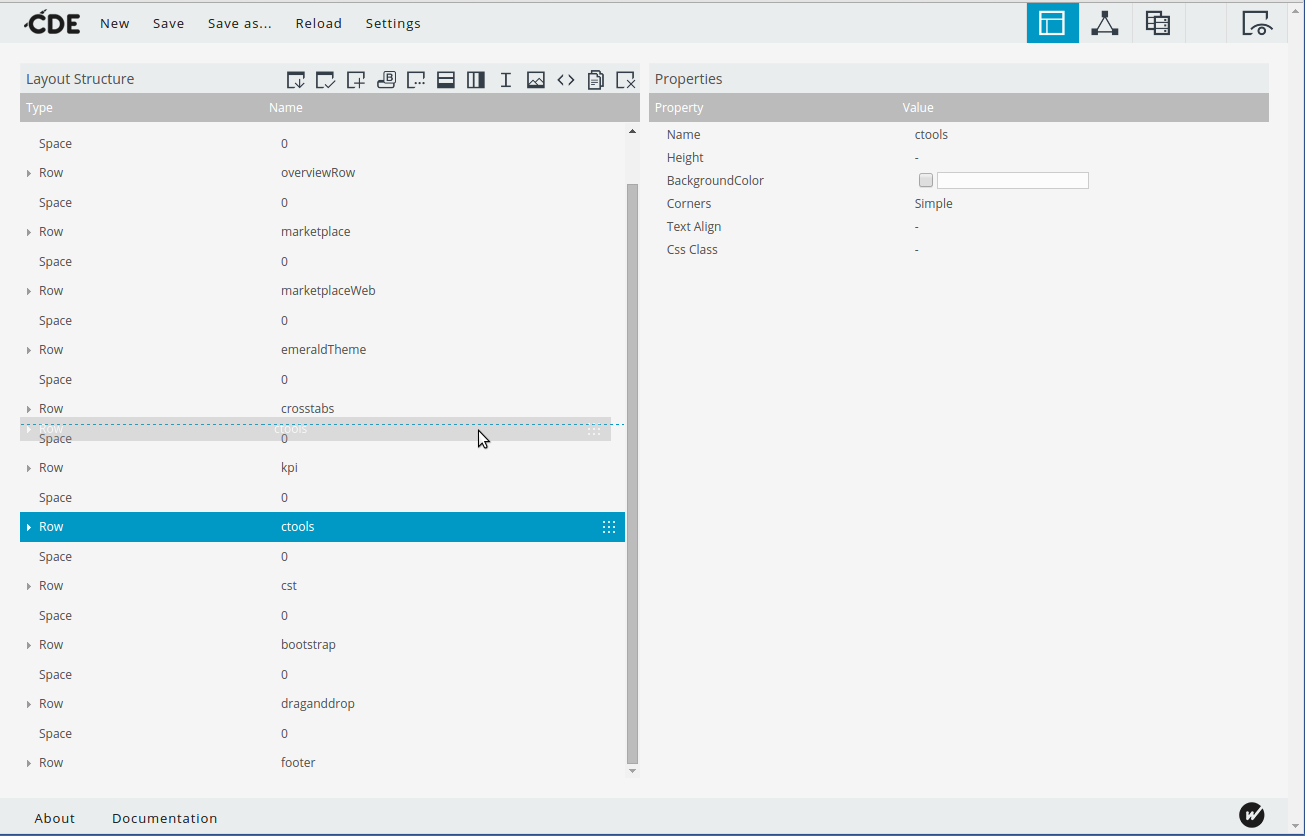Duplicate the selected layout element
Viewport: 1305px width, 836px height.
[596, 79]
